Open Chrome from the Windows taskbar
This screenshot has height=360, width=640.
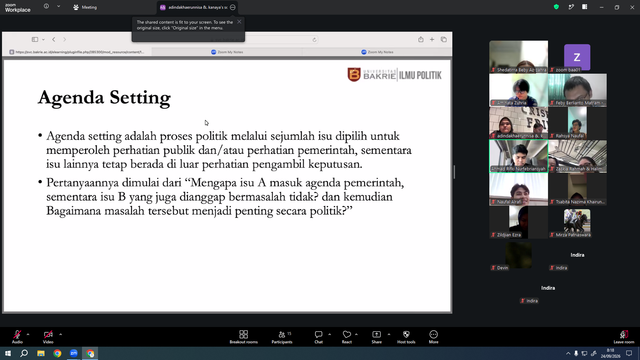(x=57, y=353)
